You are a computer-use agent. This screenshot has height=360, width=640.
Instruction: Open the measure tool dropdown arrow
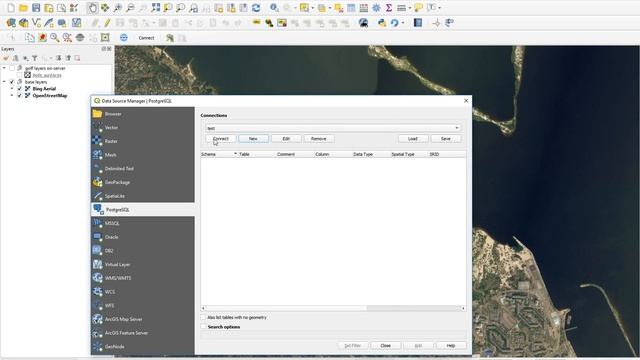[x=410, y=8]
